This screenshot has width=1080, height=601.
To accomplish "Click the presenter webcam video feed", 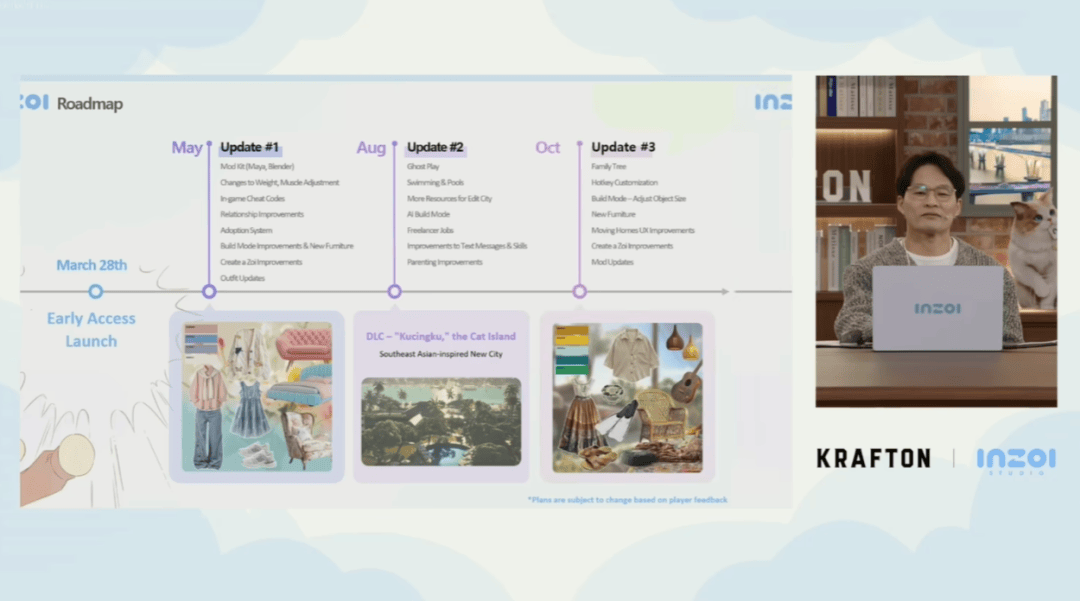I will click(936, 241).
